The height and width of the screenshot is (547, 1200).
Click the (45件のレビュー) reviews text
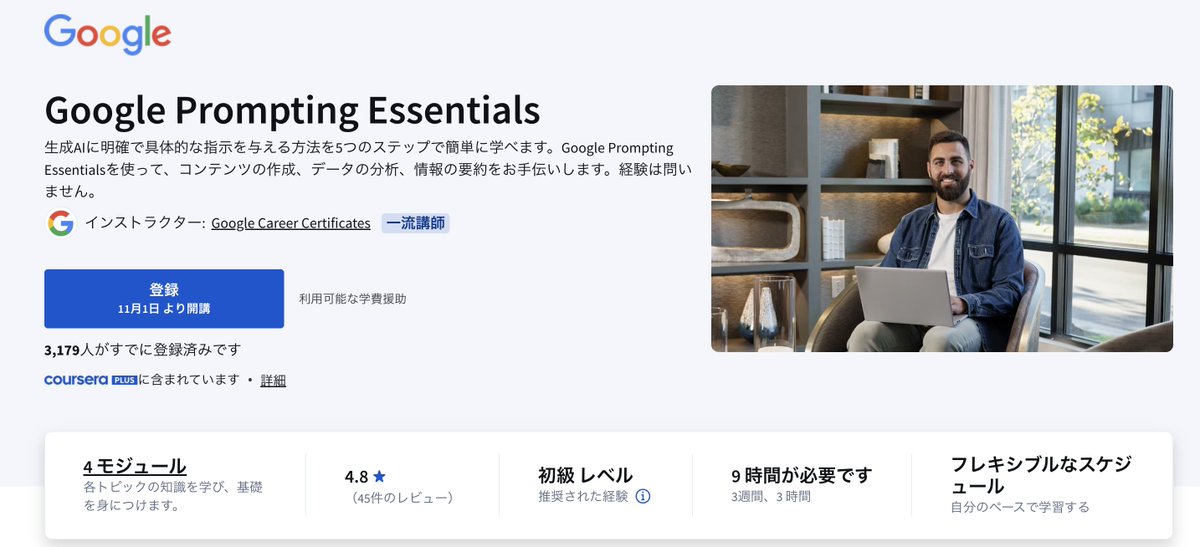click(x=400, y=497)
